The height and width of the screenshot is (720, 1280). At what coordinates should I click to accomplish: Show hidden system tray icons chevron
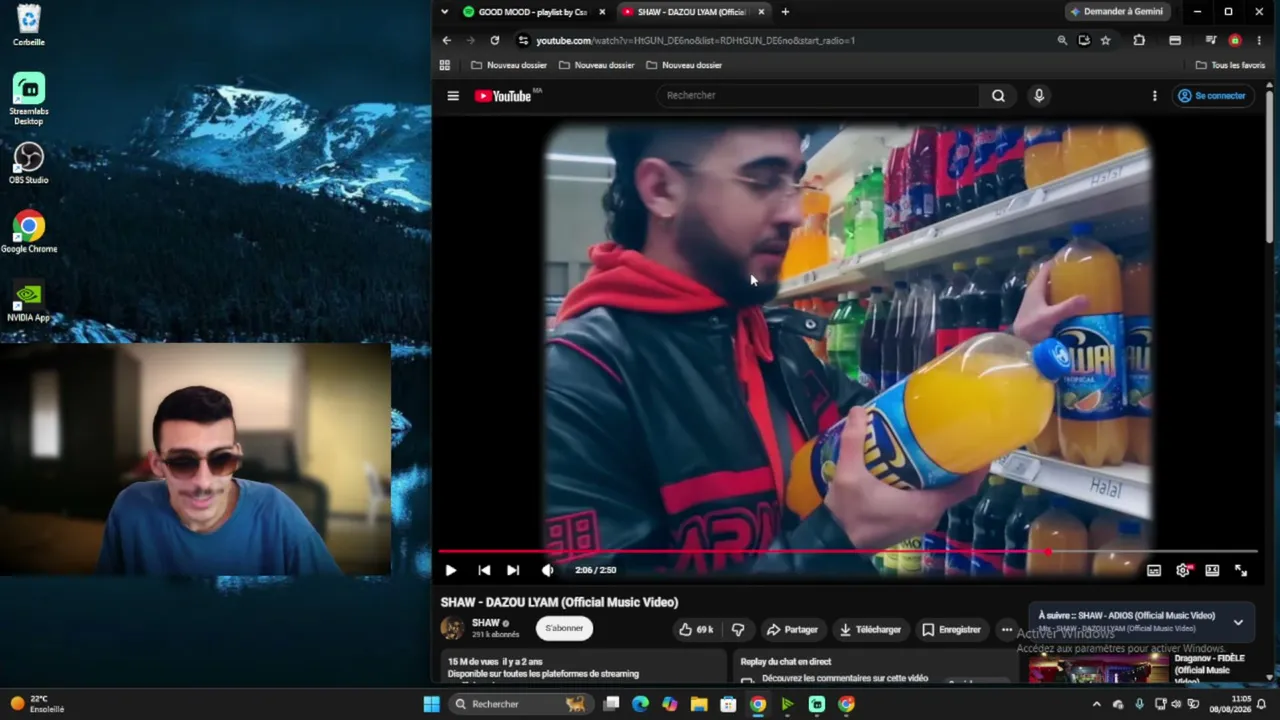coord(1096,704)
